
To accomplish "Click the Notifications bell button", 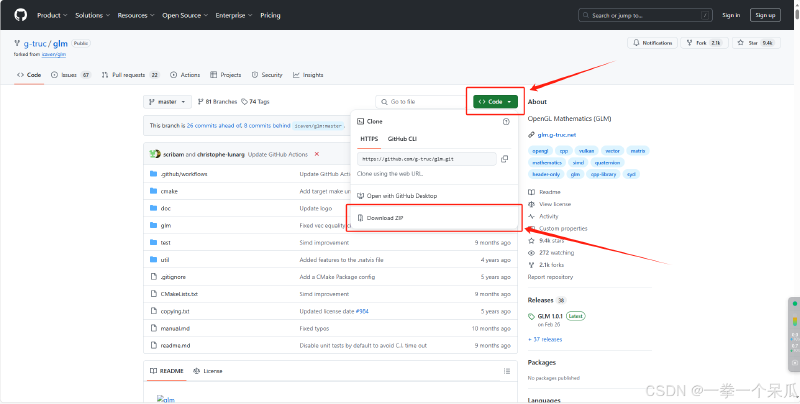I will point(653,43).
